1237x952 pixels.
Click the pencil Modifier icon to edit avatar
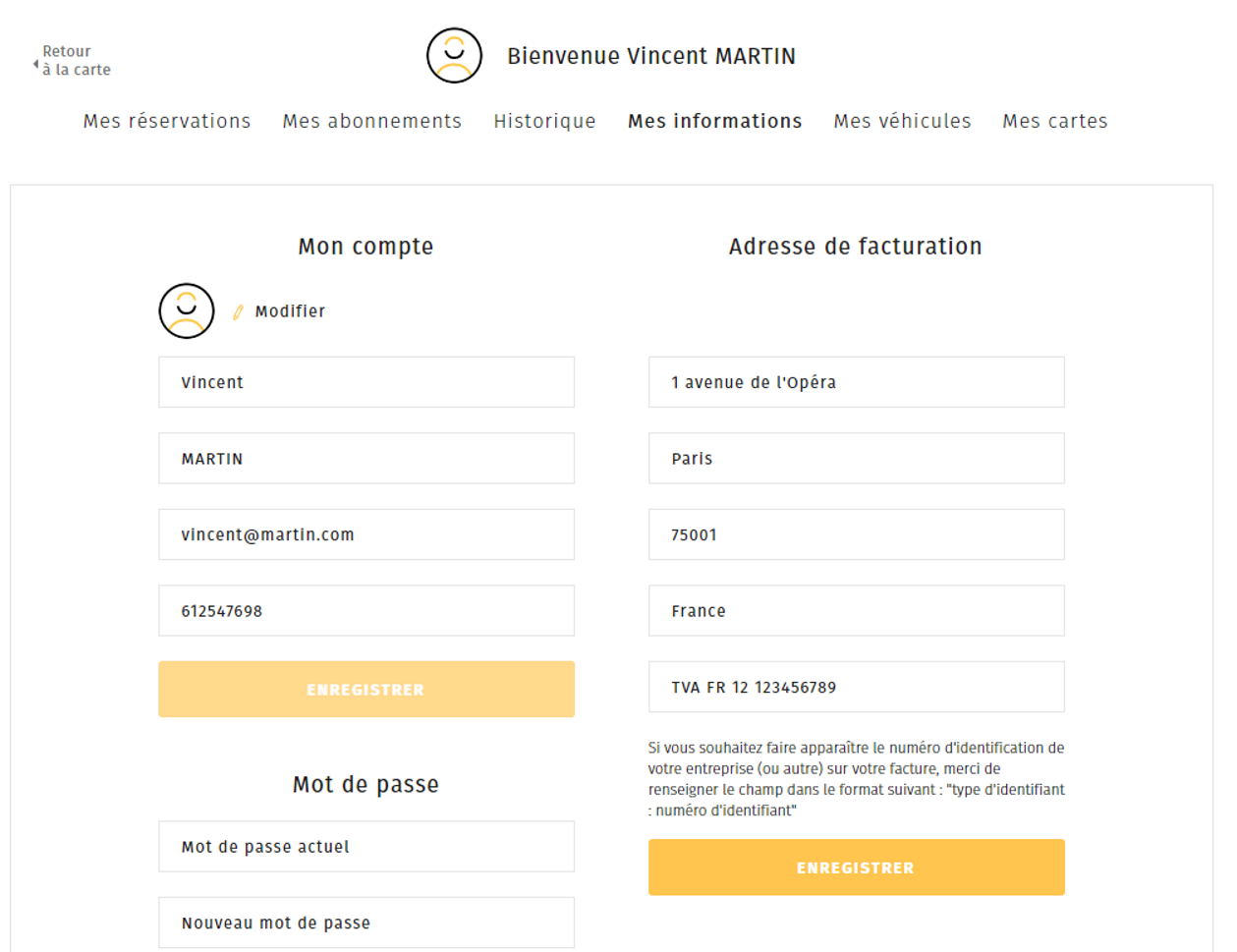238,310
